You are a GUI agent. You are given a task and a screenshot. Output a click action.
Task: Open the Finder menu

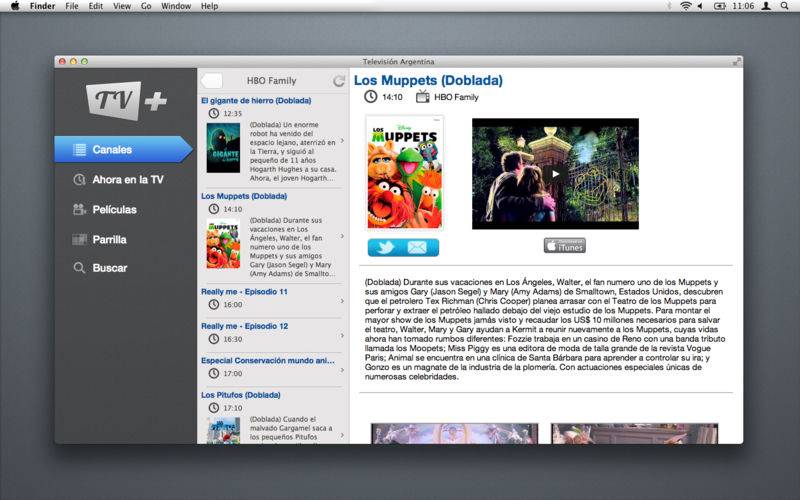tap(42, 6)
